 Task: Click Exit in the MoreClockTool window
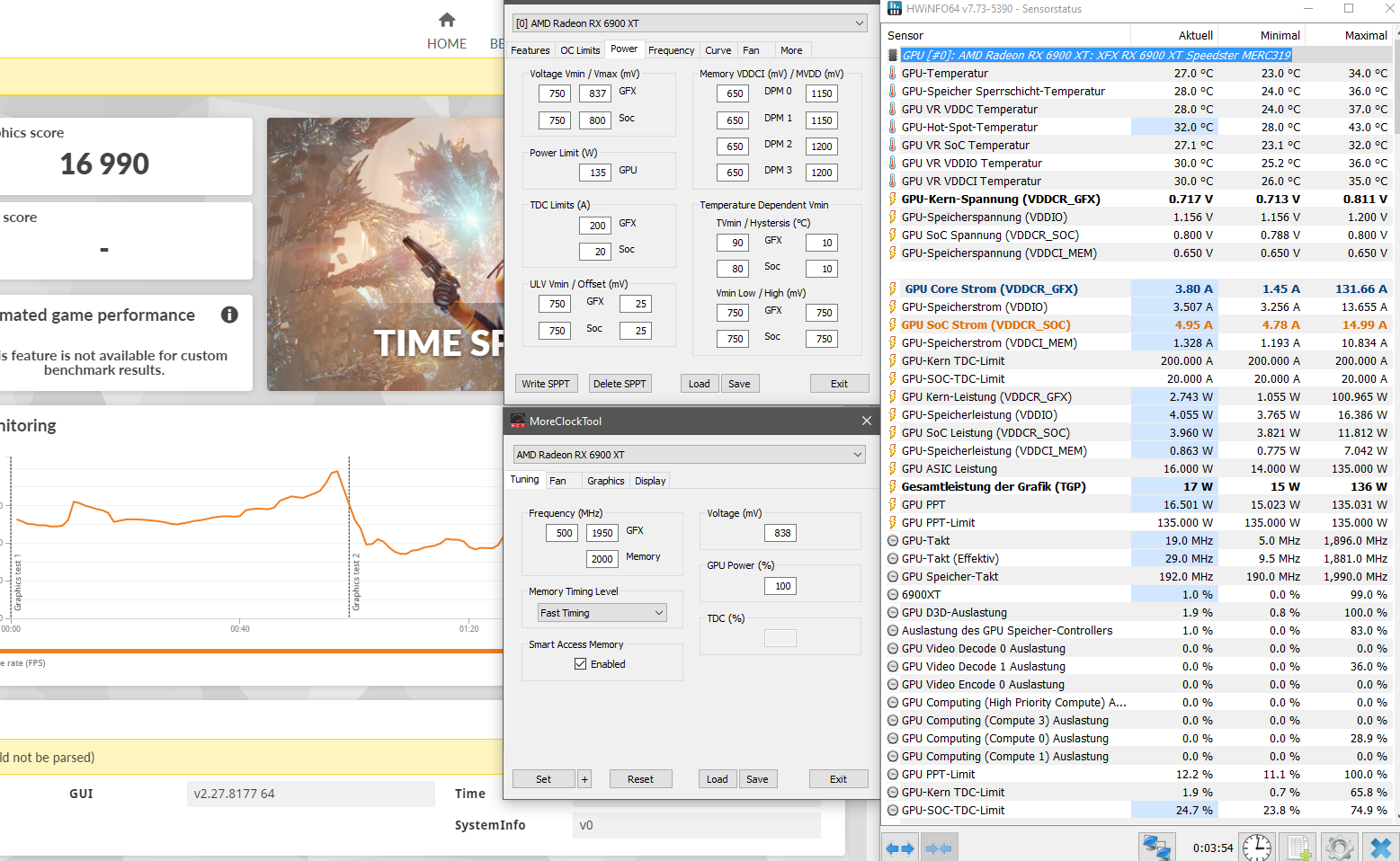point(838,779)
